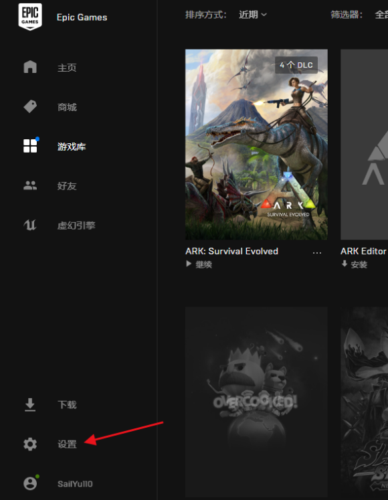Select 游戏库 menu label
Image resolution: width=388 pixels, height=500 pixels.
(72, 146)
